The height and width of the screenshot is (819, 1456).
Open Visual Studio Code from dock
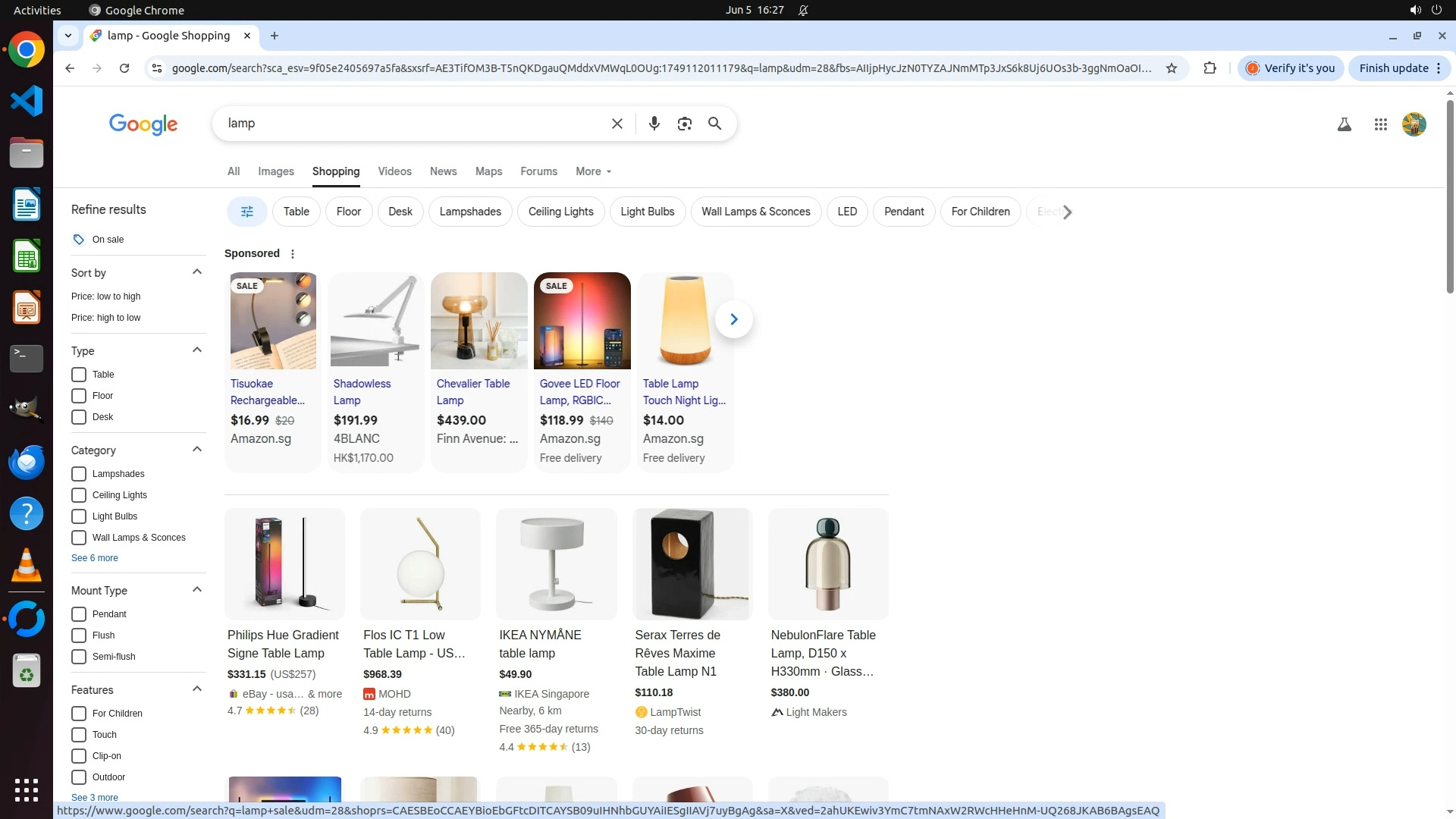point(27,101)
